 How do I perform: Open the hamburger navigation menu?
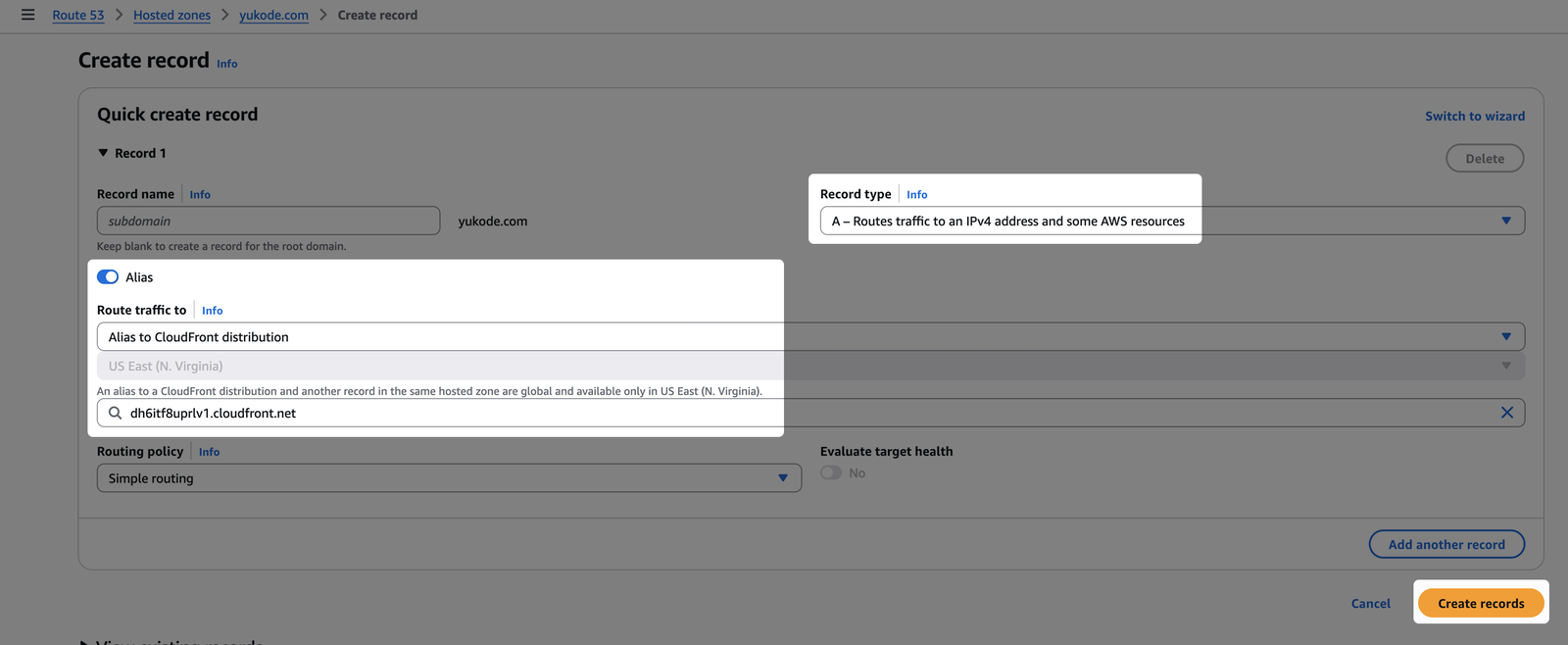tap(27, 15)
